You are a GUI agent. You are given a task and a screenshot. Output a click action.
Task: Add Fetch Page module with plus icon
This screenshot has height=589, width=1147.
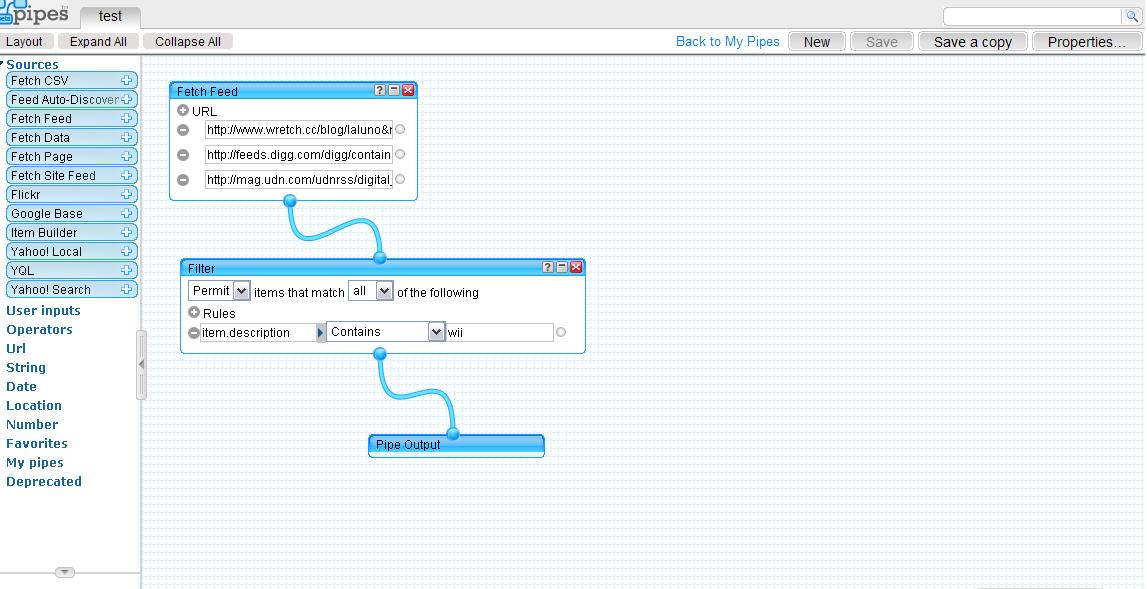pyautogui.click(x=127, y=157)
